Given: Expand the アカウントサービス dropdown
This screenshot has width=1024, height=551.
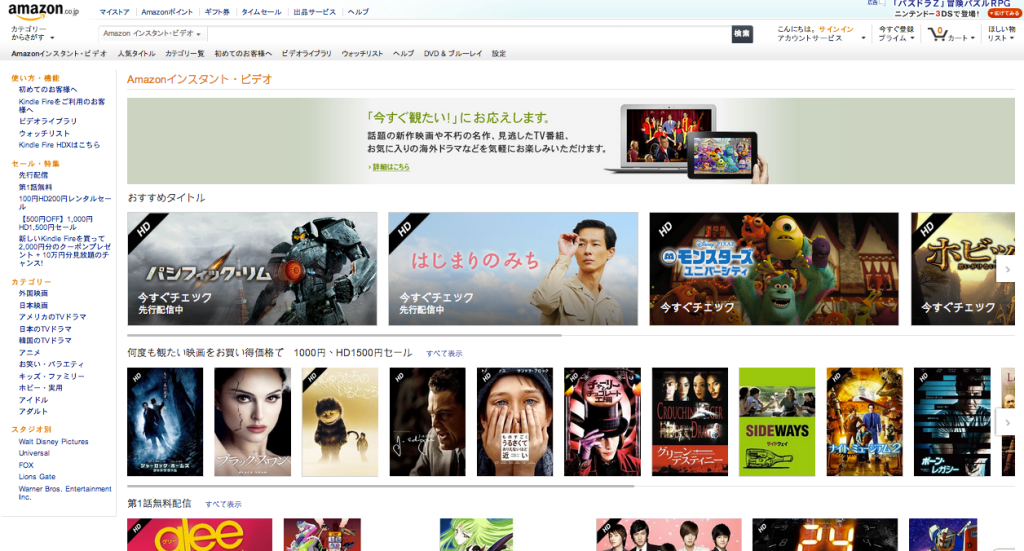Looking at the screenshot, I should point(821,38).
